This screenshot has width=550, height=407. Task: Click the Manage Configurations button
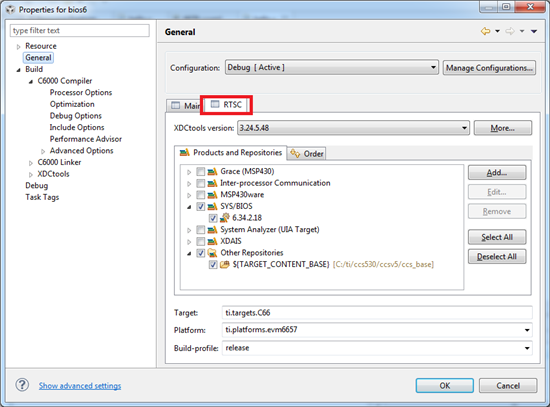489,68
